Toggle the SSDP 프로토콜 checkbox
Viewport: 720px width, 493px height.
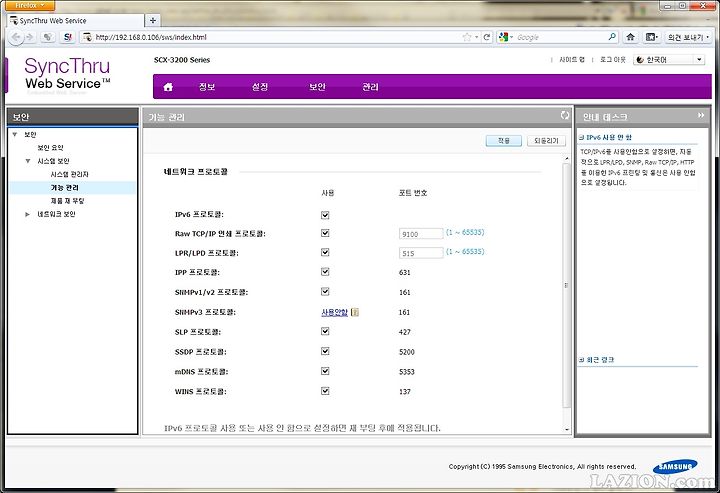pyautogui.click(x=325, y=351)
